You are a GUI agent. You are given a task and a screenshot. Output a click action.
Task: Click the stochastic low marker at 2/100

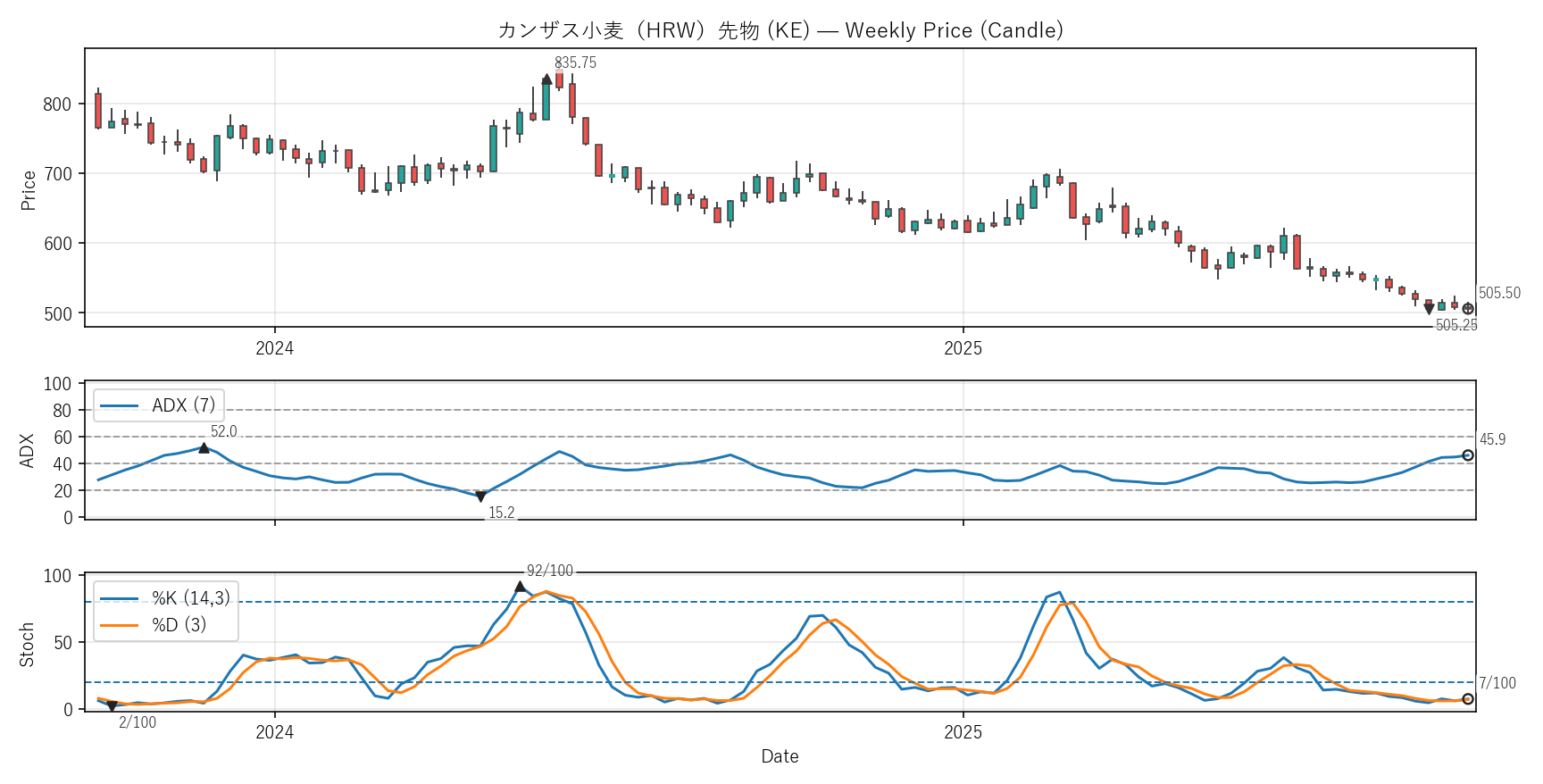pos(112,706)
